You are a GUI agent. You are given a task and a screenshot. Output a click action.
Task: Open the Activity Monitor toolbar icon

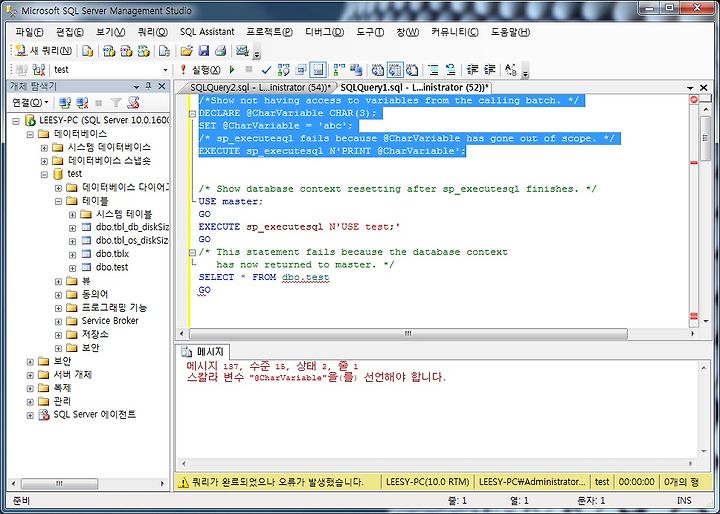(242, 51)
